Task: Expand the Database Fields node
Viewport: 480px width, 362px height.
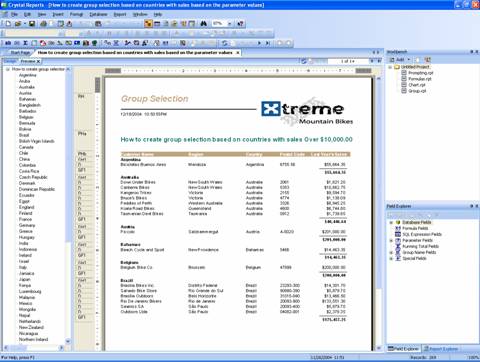Action: point(391,222)
